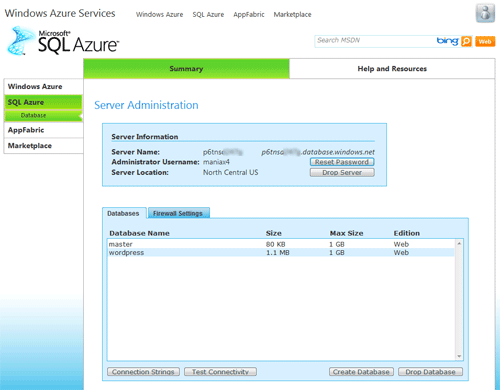500x390 pixels.
Task: Click the database.windows.net server address
Action: click(318, 152)
